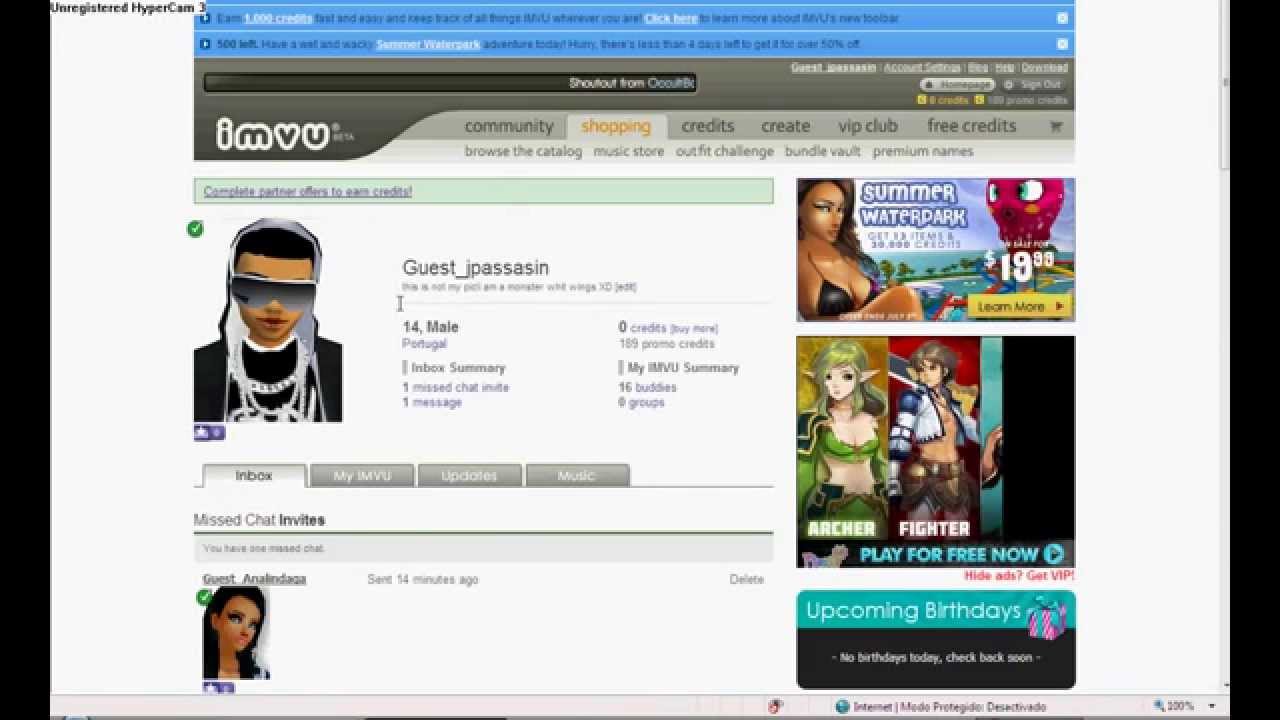Switch to the Music tab
This screenshot has width=1280, height=720.
click(577, 475)
